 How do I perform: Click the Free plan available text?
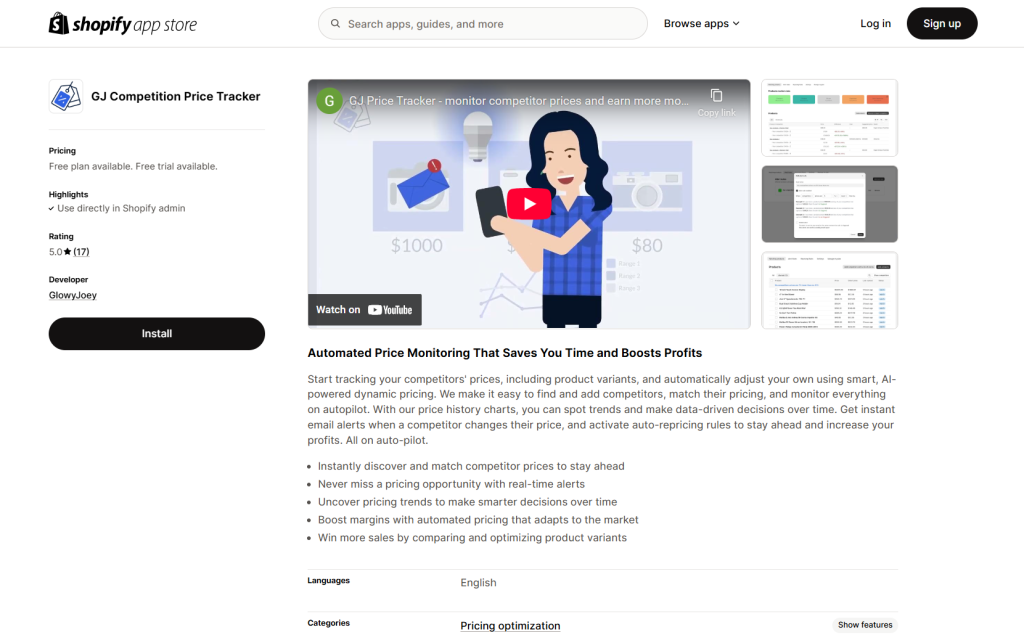(133, 166)
